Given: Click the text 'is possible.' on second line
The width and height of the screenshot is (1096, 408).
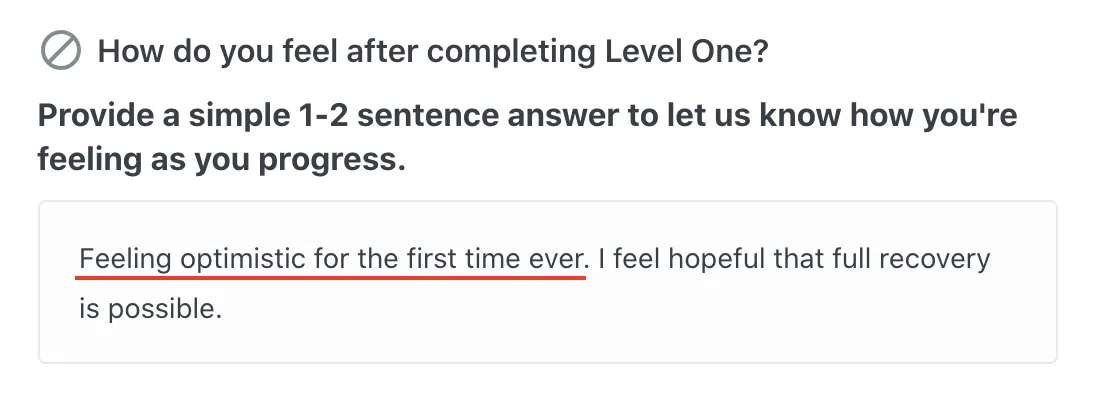Looking at the screenshot, I should click(150, 308).
